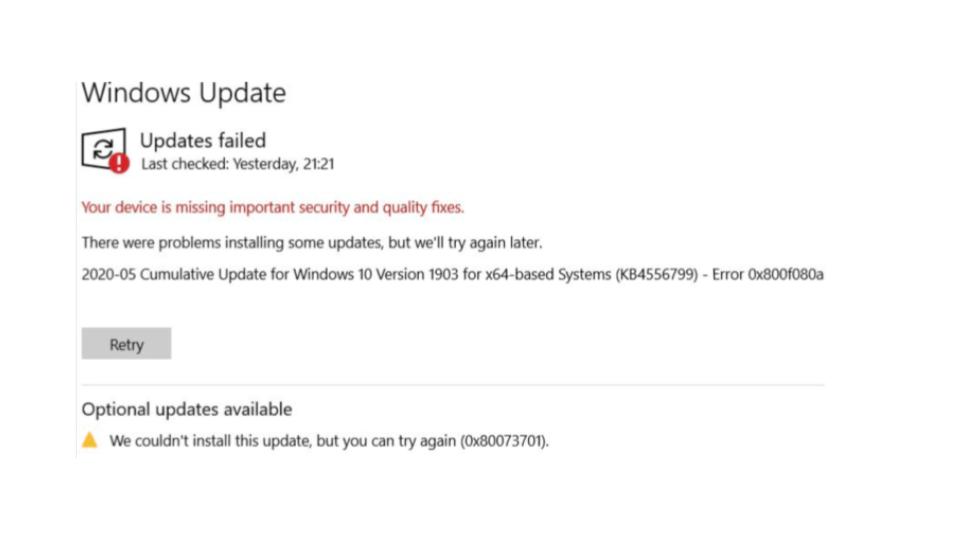Select the Windows Update page title
The height and width of the screenshot is (540, 960).
184,92
